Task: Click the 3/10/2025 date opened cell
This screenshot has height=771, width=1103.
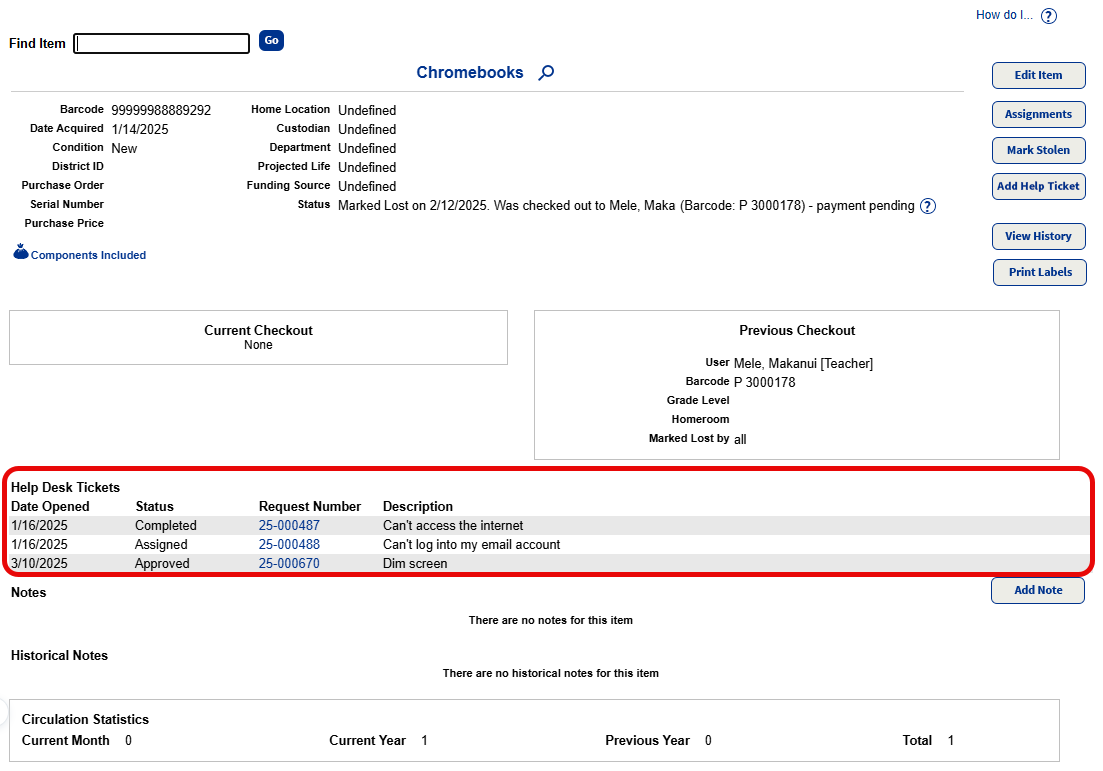Action: 39,563
